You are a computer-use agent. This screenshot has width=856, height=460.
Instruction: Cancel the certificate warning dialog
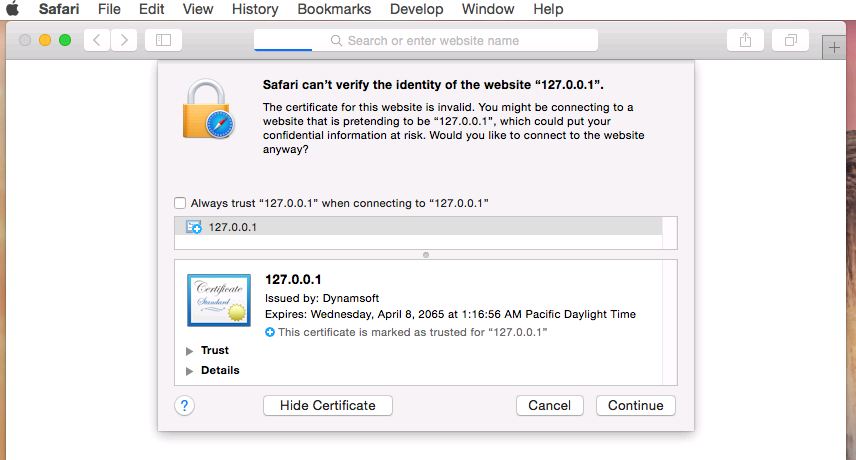549,405
